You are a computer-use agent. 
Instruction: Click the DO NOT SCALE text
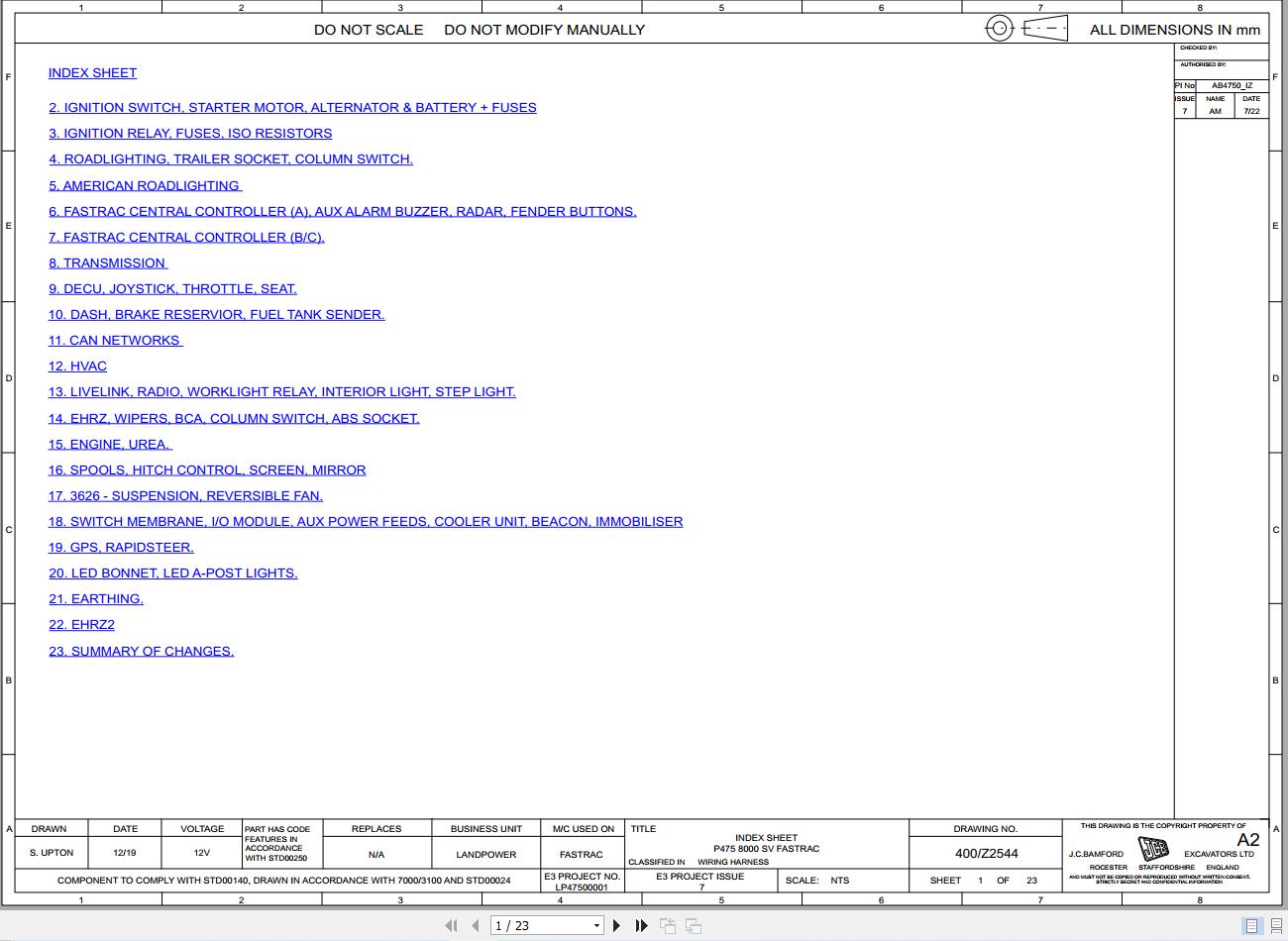click(369, 30)
